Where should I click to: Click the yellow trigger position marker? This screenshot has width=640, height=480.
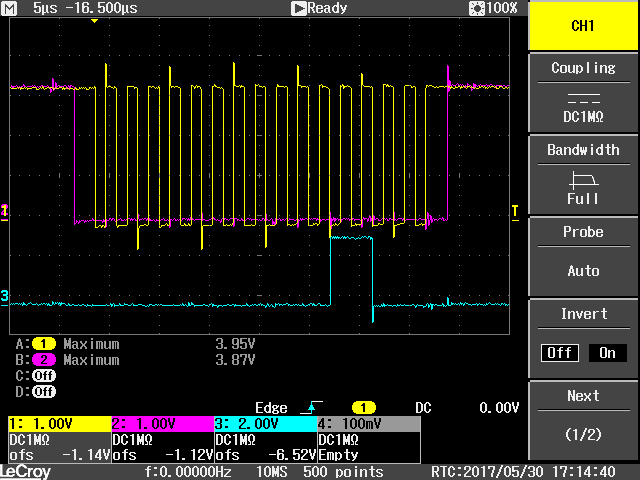point(94,21)
